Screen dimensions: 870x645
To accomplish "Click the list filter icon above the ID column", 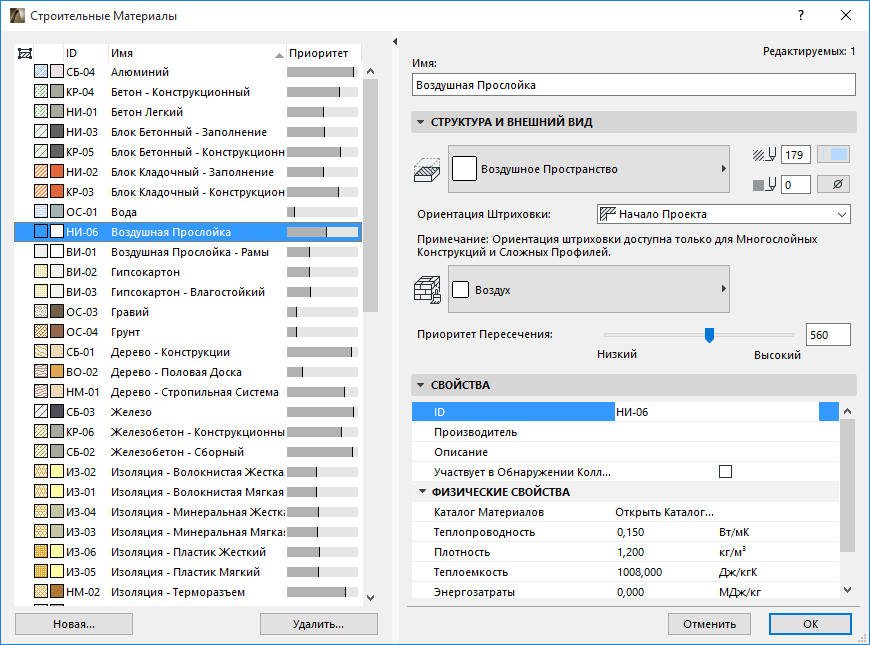I will click(x=25, y=53).
